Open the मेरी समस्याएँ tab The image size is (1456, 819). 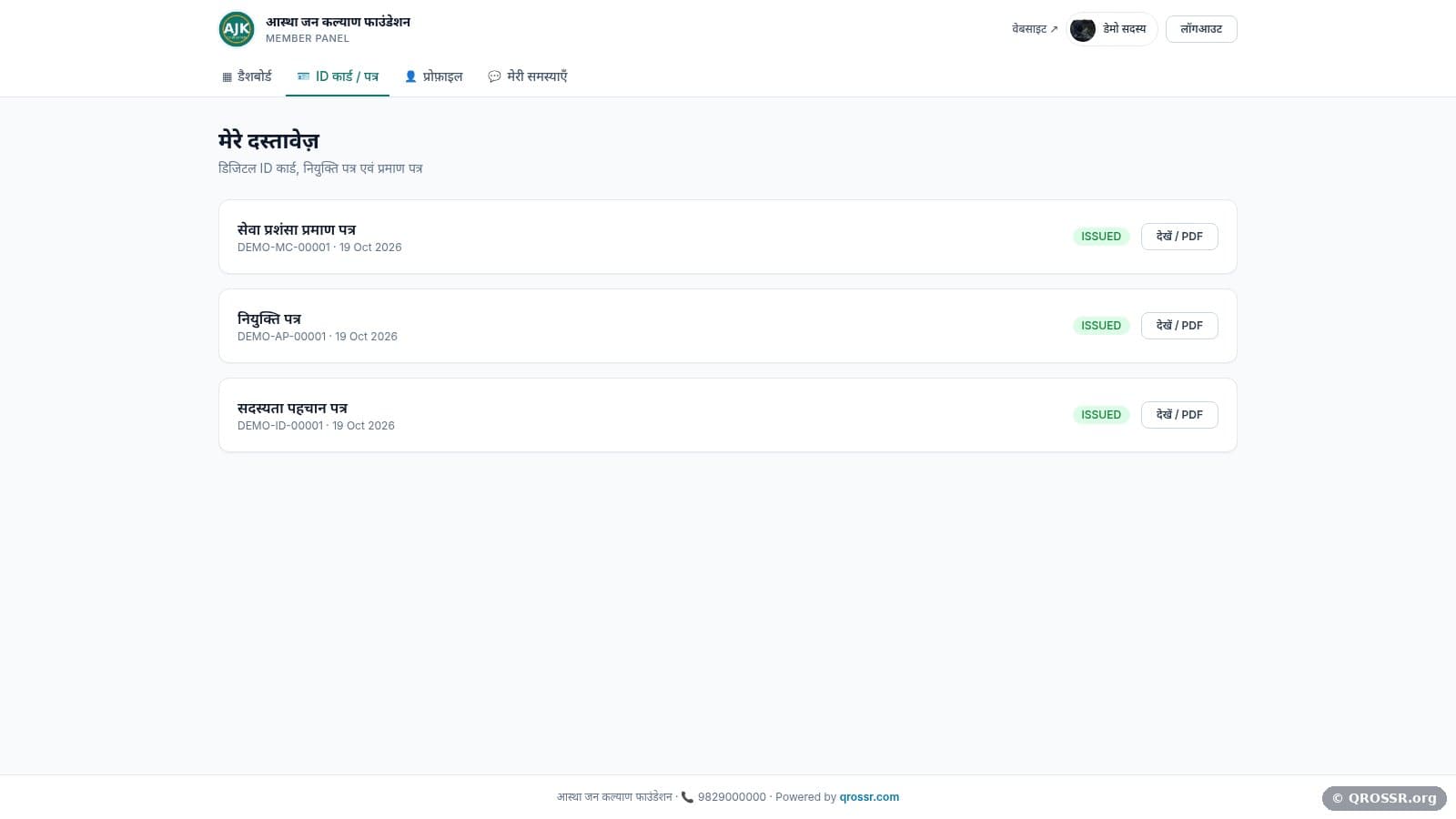point(528,76)
